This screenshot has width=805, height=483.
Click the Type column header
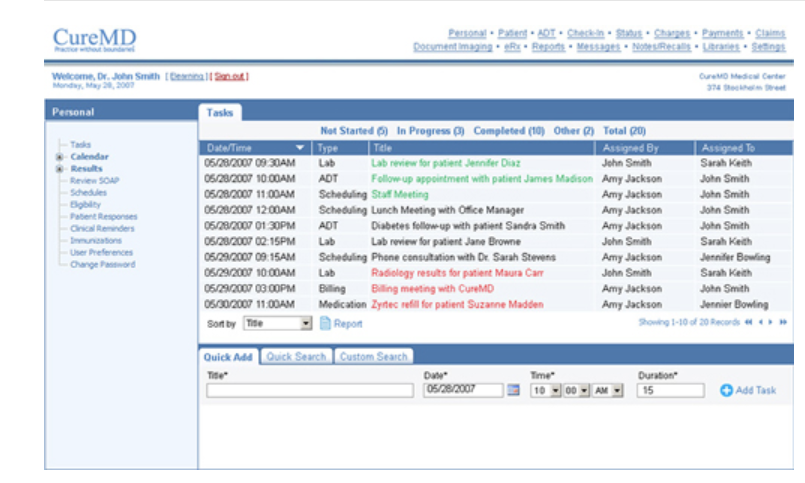coord(340,148)
